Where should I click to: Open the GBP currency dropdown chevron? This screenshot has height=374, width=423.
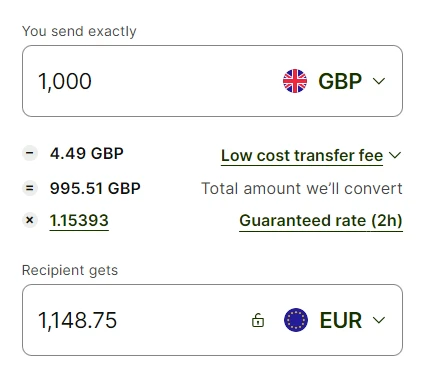379,81
